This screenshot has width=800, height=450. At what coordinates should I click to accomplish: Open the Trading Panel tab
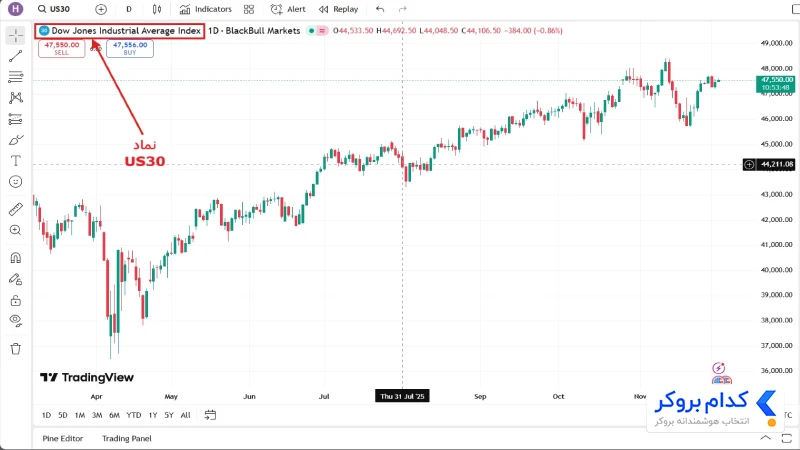tap(127, 438)
